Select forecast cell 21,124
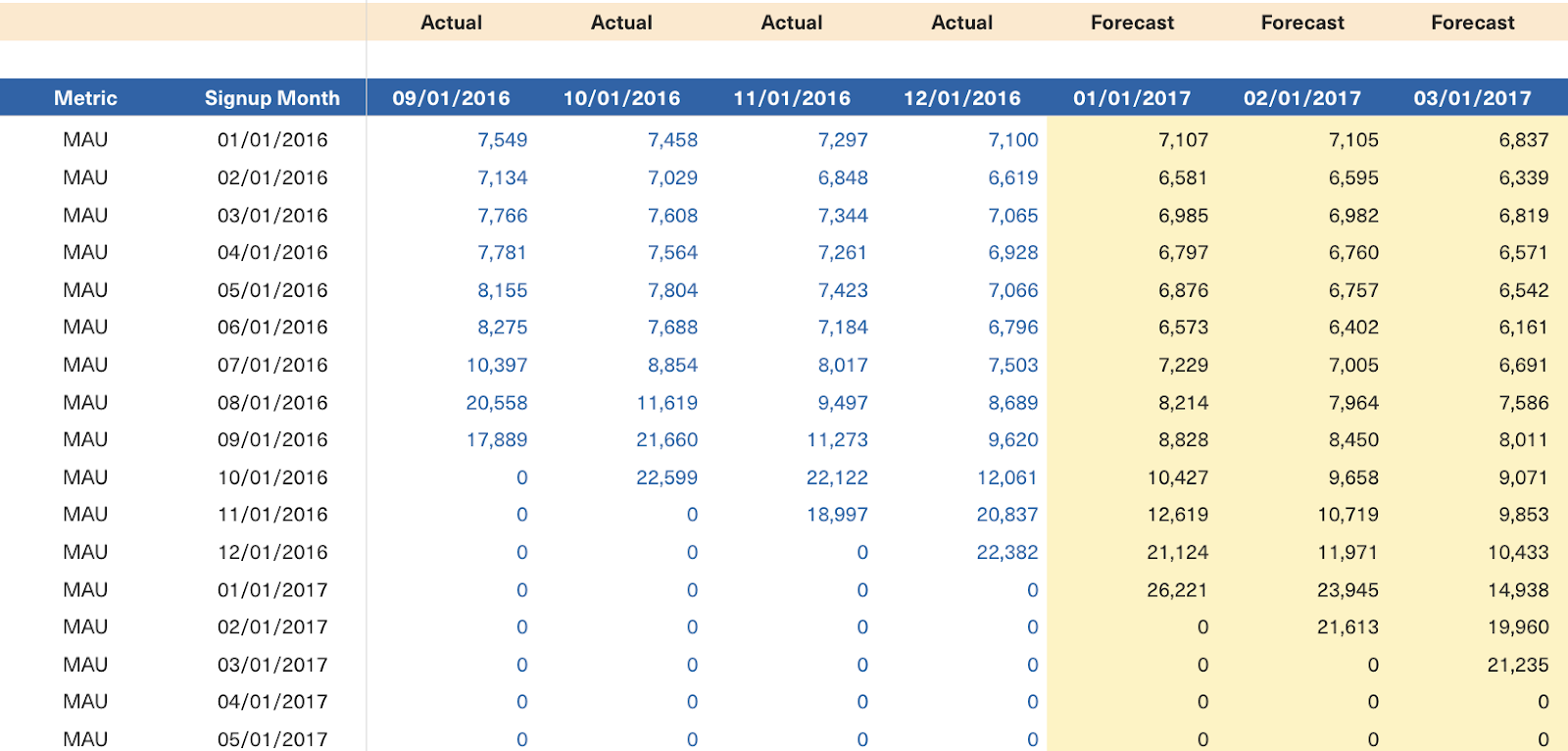The width and height of the screenshot is (1568, 751). [1178, 553]
